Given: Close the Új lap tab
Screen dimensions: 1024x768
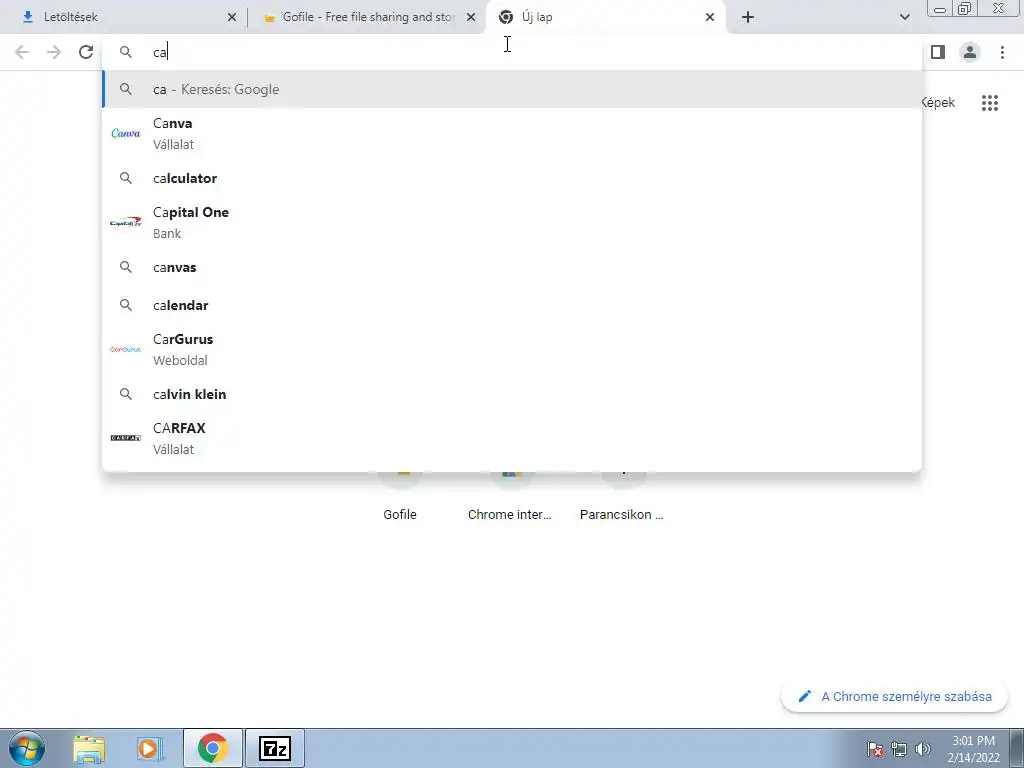Looking at the screenshot, I should pos(710,17).
